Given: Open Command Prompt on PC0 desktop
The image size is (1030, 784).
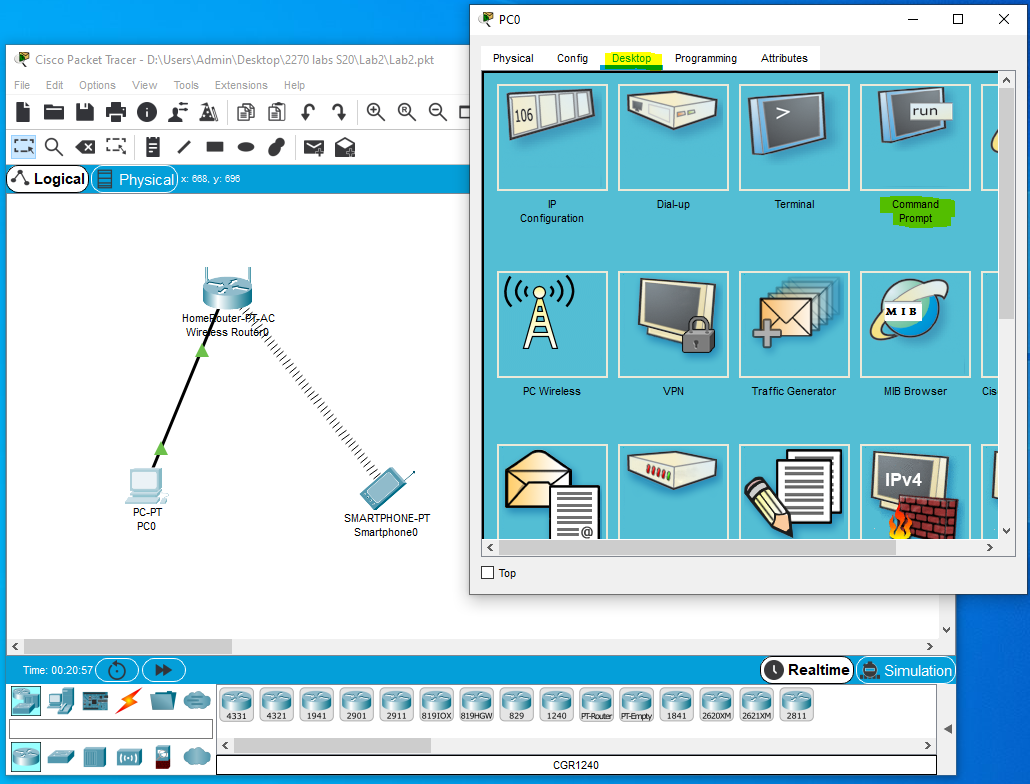Looking at the screenshot, I should click(914, 137).
